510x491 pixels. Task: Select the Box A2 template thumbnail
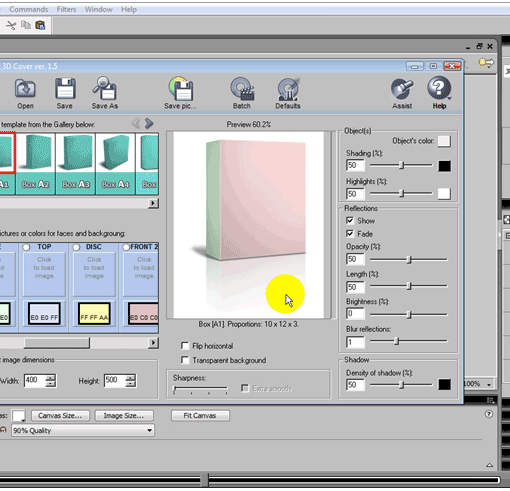[36, 163]
